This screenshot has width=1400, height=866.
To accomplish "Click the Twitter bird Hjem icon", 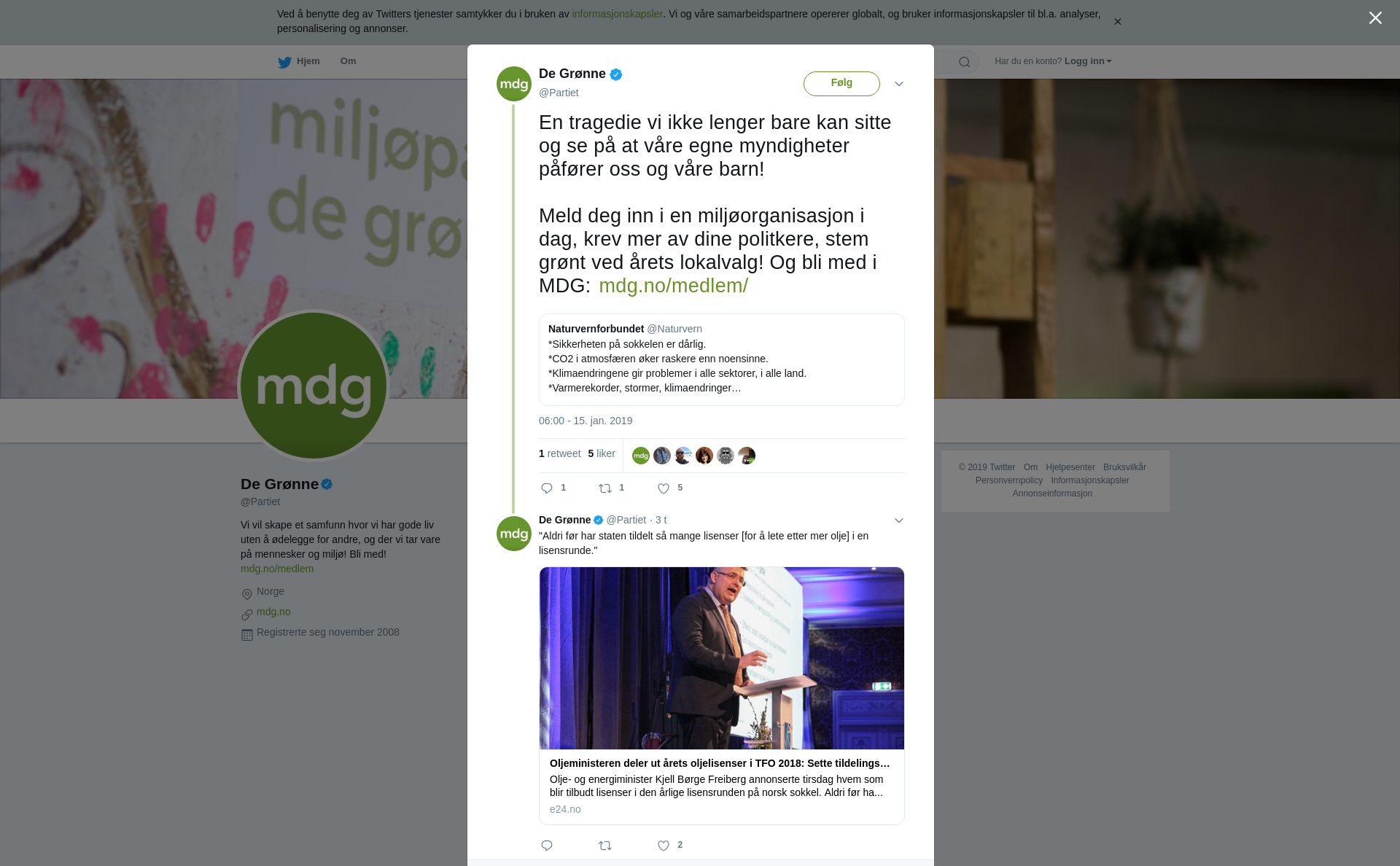I will tap(284, 62).
